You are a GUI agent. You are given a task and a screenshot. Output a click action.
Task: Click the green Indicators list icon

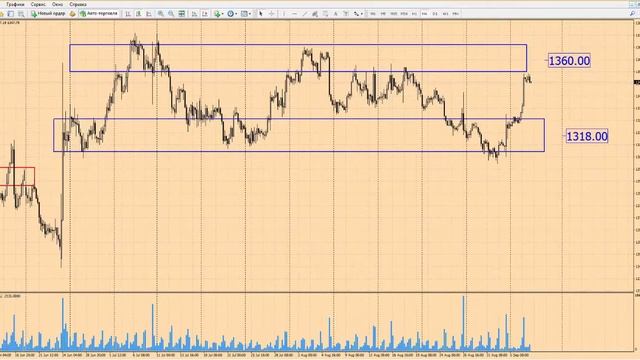pyautogui.click(x=217, y=14)
